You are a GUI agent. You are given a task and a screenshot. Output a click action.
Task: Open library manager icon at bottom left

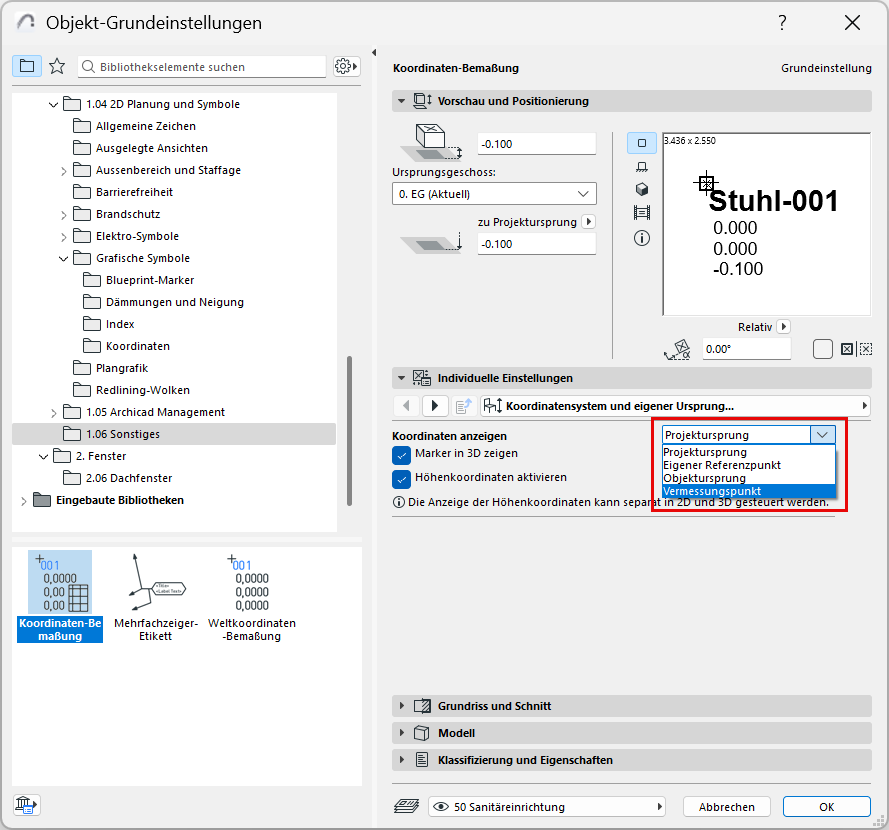point(27,804)
